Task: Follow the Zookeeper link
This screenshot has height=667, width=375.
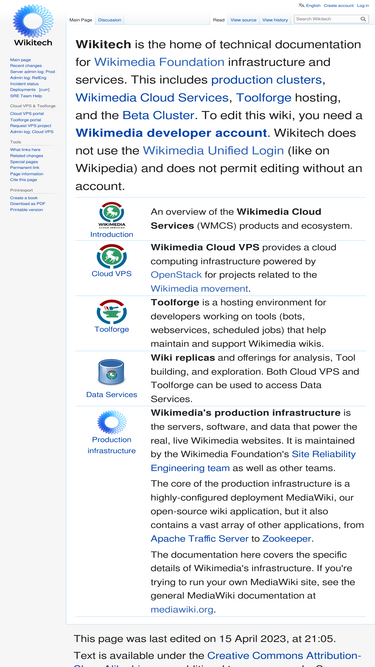Action: click(287, 539)
